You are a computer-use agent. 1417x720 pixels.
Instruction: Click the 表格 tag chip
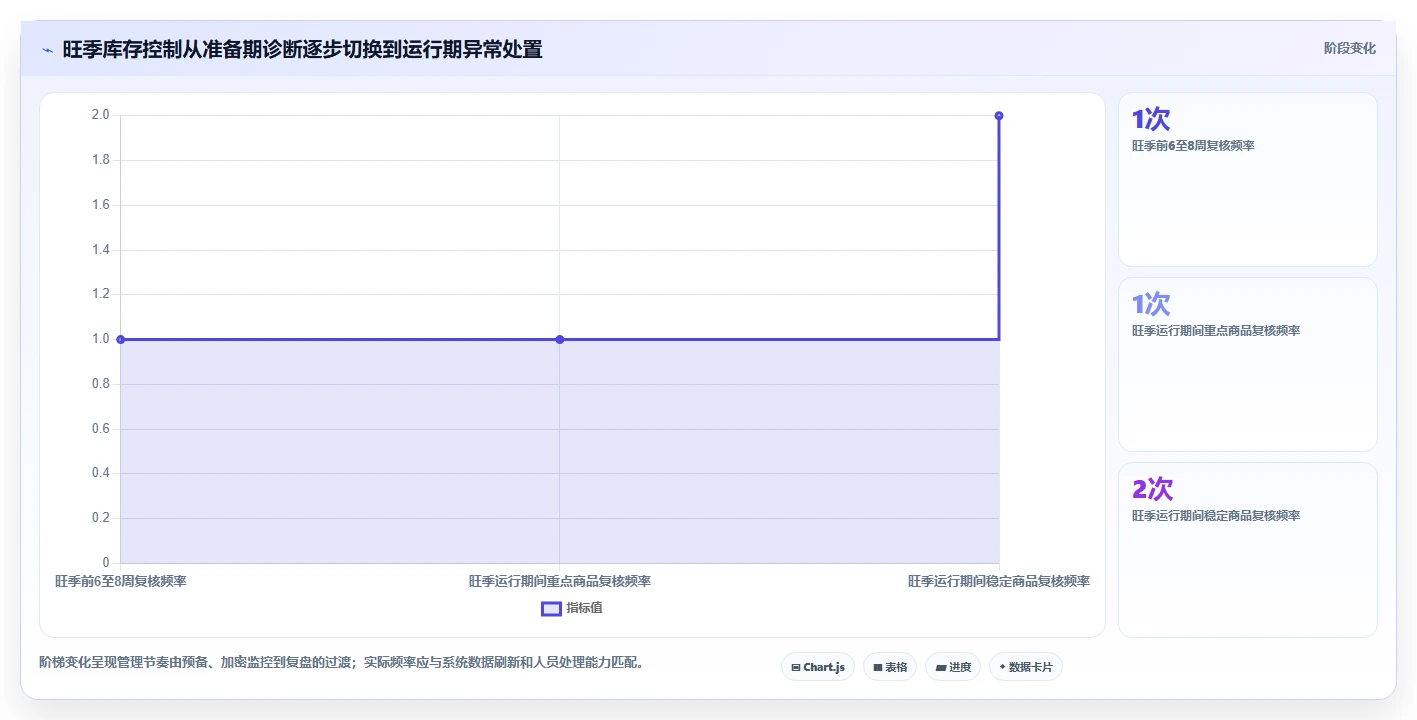890,667
